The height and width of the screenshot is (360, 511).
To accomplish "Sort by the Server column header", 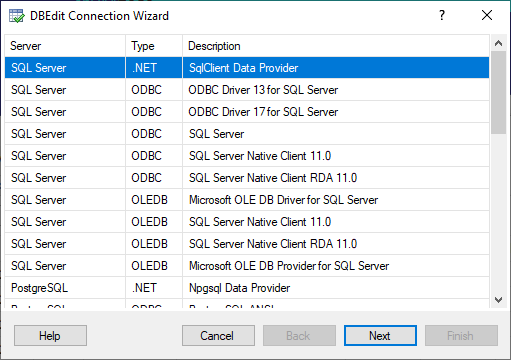I will coord(65,46).
